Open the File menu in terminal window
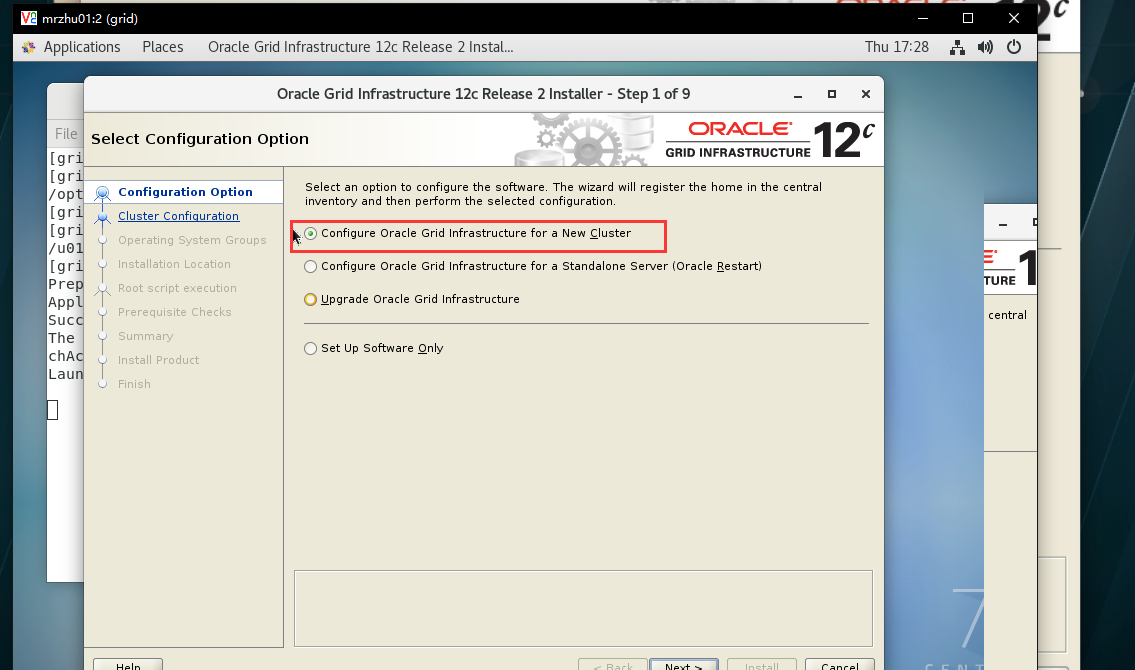The height and width of the screenshot is (670, 1135). point(66,134)
